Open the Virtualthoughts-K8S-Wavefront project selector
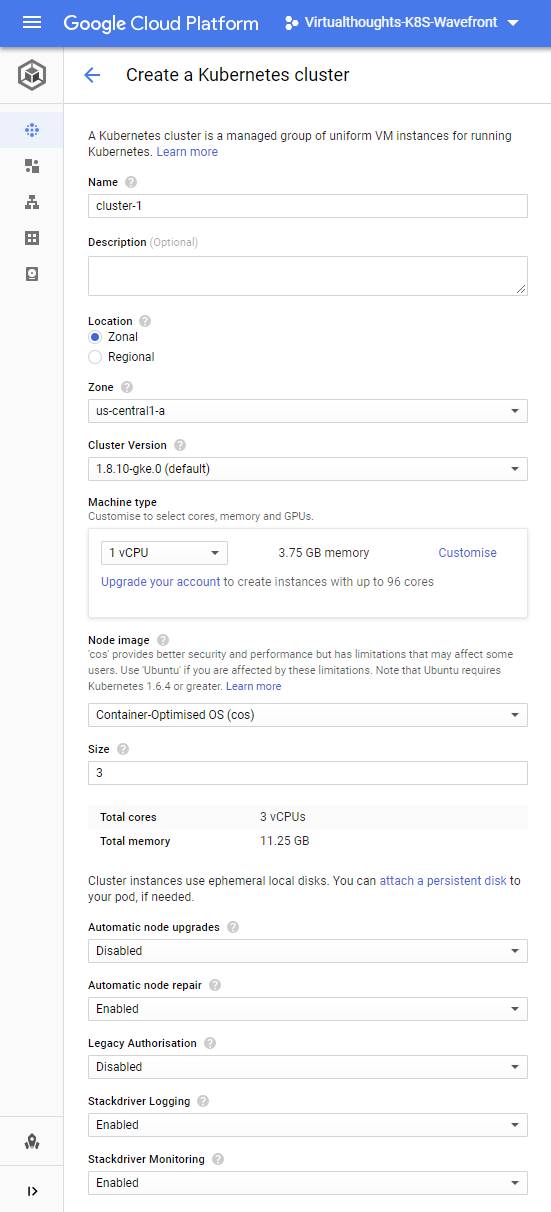 pos(402,23)
